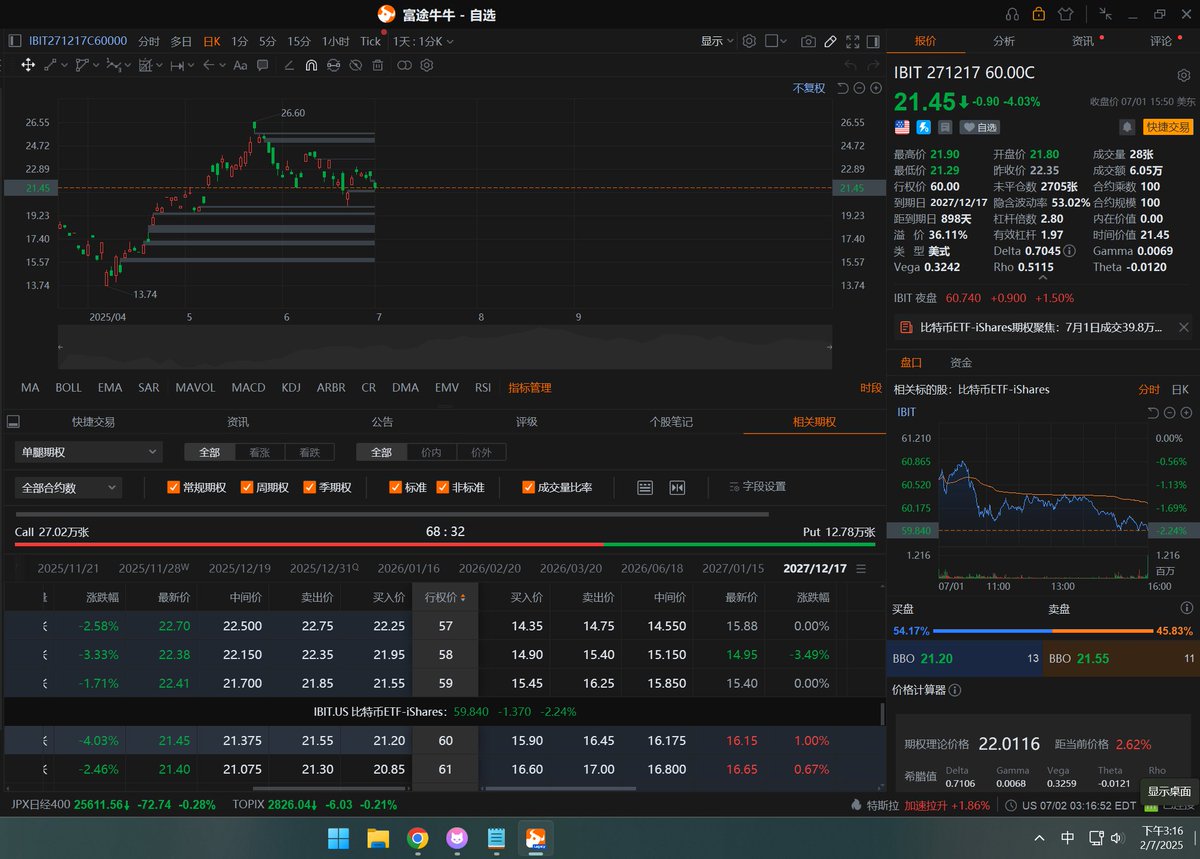Activate the pencil drawing mode icon
The height and width of the screenshot is (859, 1200).
pos(831,41)
